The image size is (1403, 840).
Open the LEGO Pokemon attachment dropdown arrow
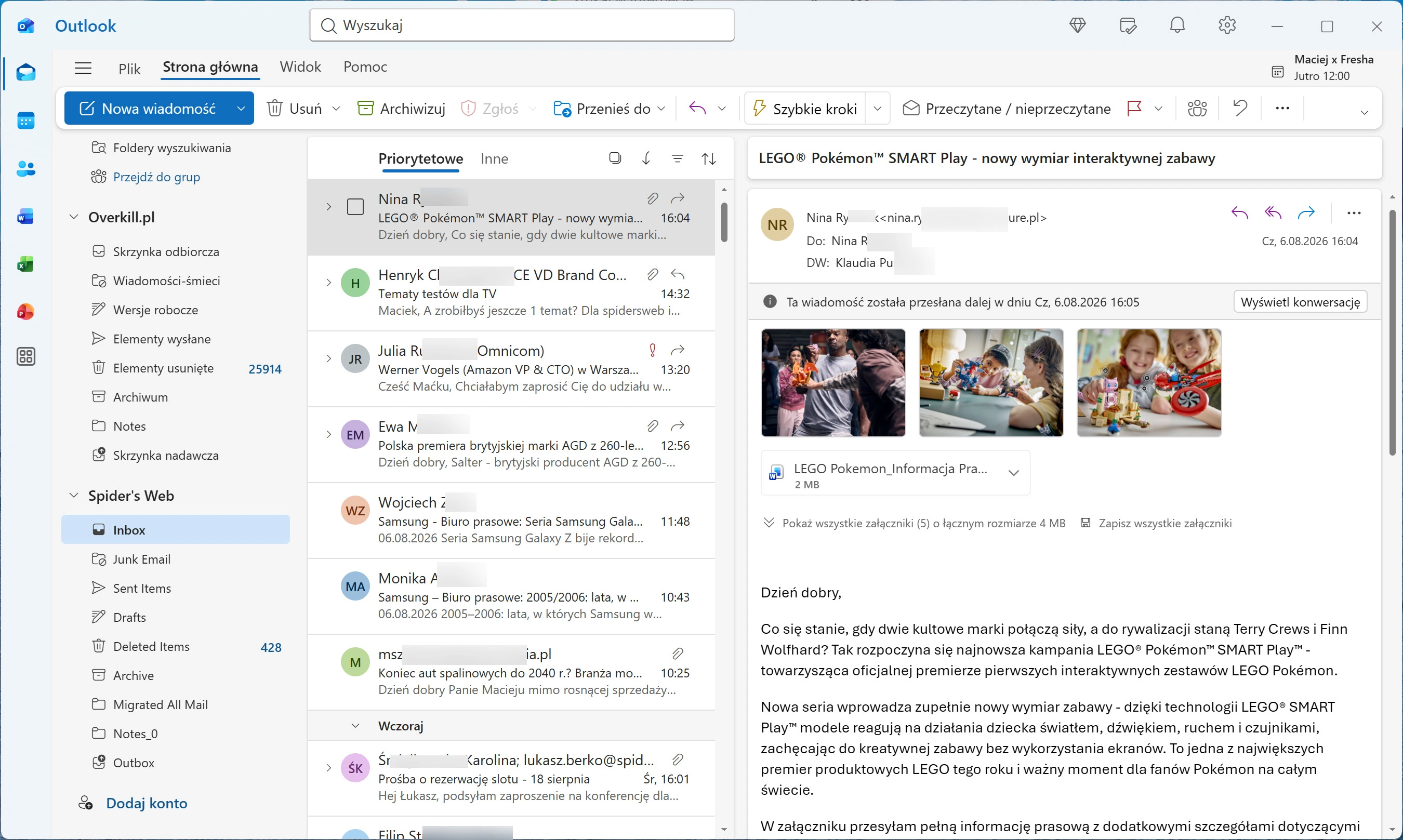[1013, 473]
